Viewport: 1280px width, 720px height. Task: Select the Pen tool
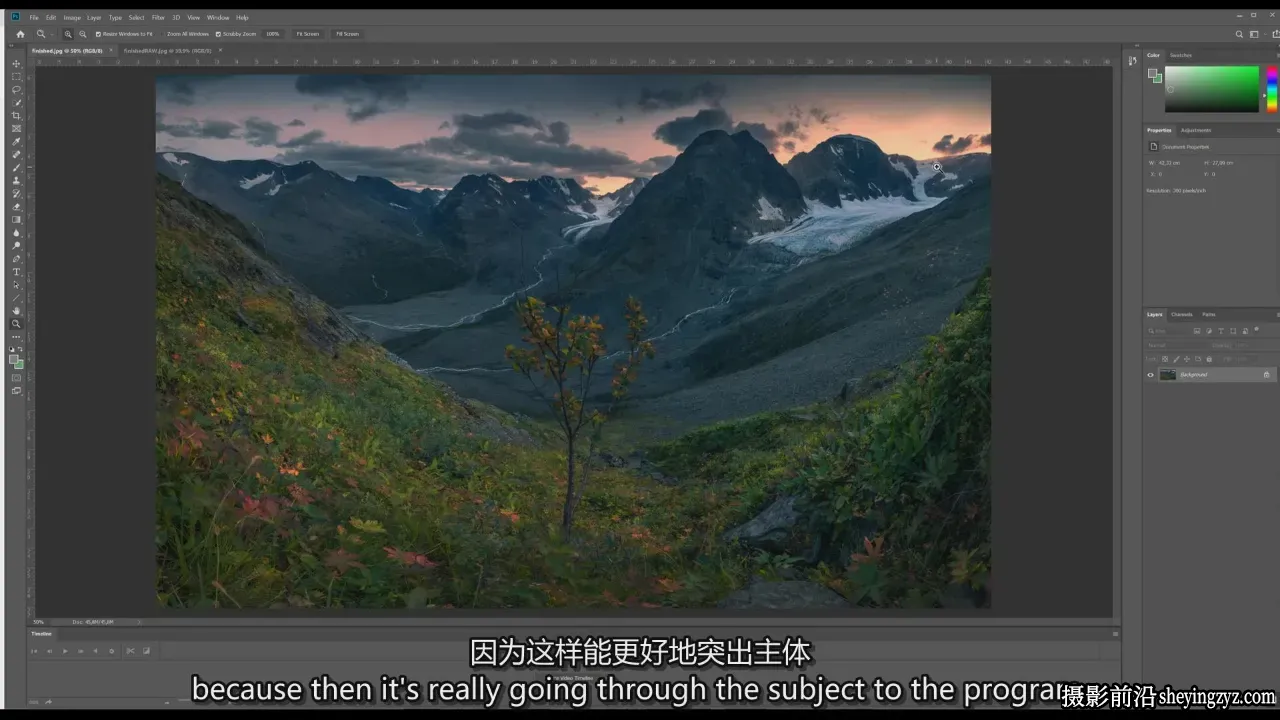tap(16, 259)
